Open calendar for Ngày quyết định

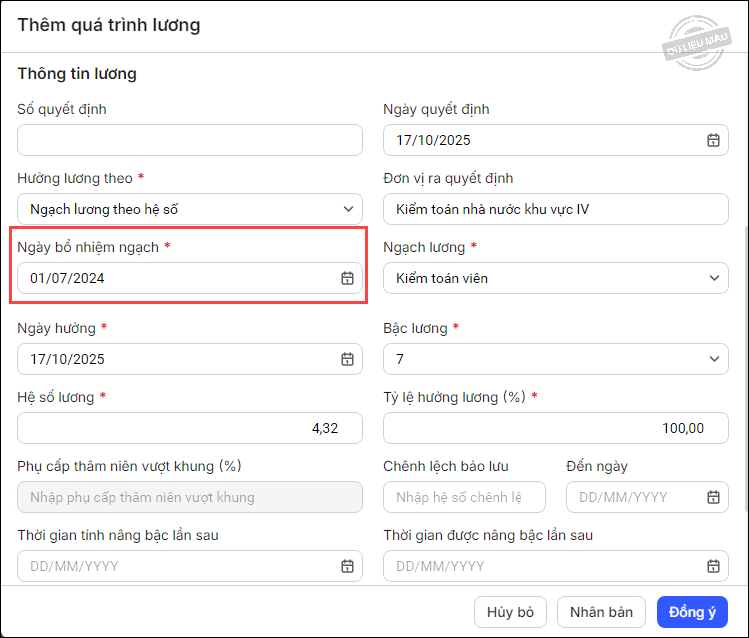pos(713,140)
